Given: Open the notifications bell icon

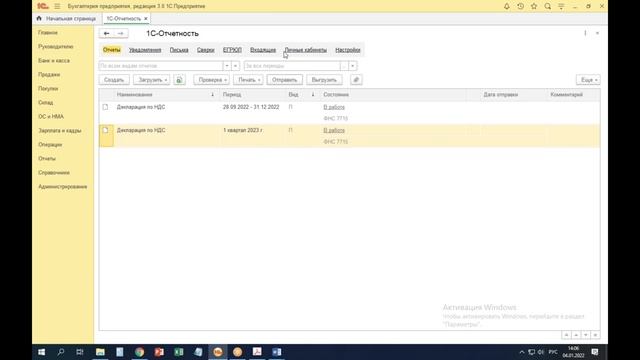Looking at the screenshot, I should coord(507,6).
